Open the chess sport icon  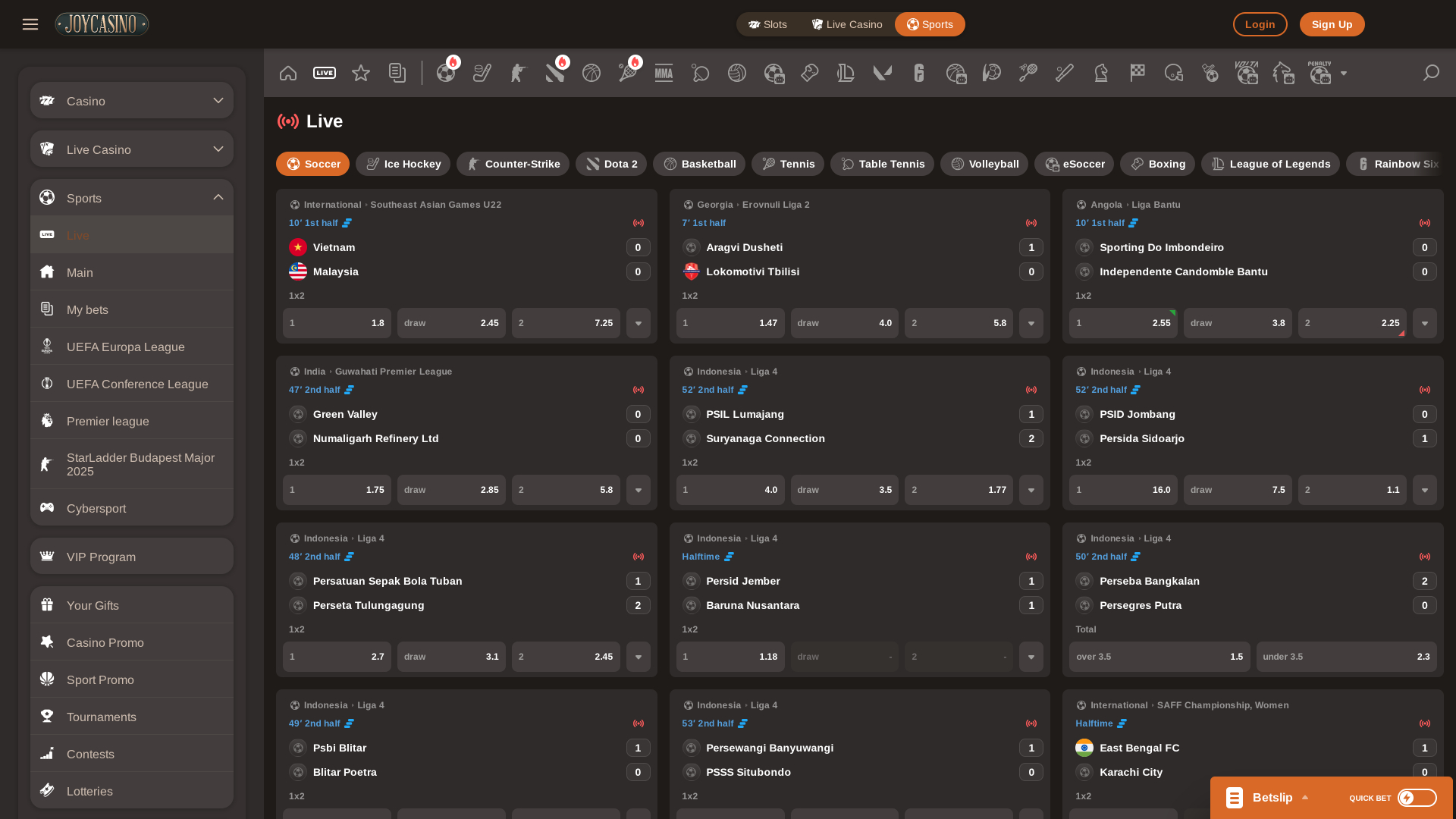pyautogui.click(x=1101, y=73)
